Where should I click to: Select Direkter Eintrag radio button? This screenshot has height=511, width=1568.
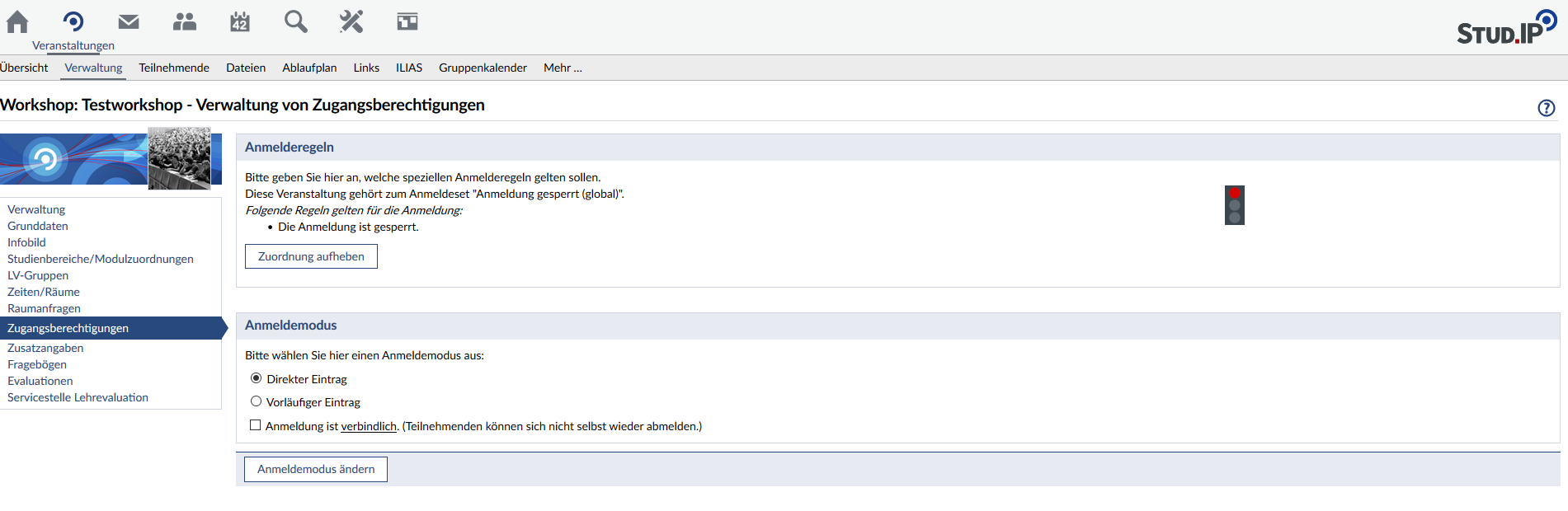point(257,378)
